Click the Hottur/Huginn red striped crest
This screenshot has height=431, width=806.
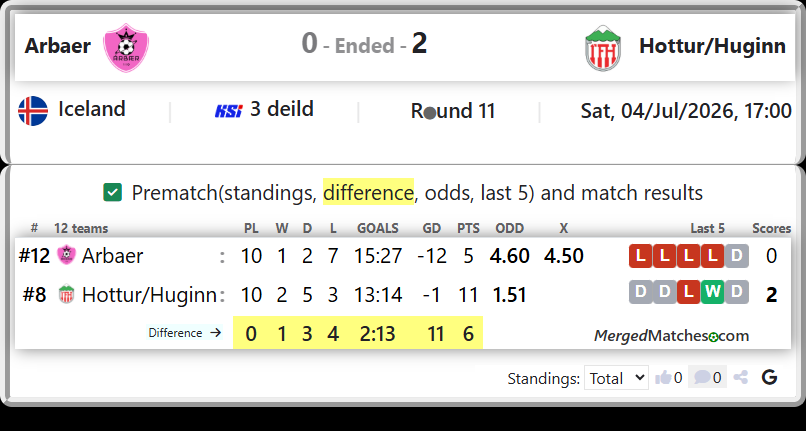[603, 48]
